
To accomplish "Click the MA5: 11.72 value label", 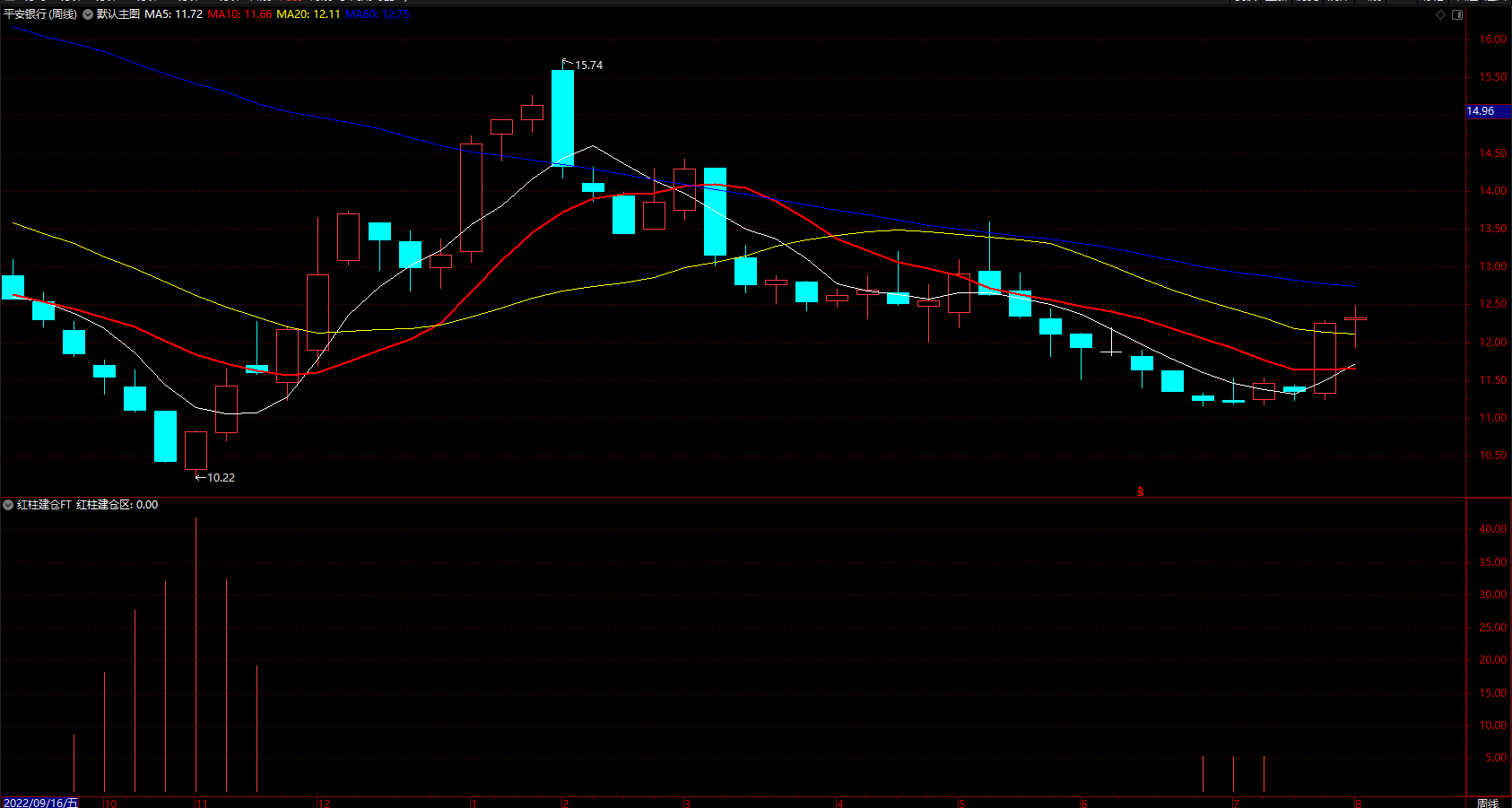I will 174,14.
